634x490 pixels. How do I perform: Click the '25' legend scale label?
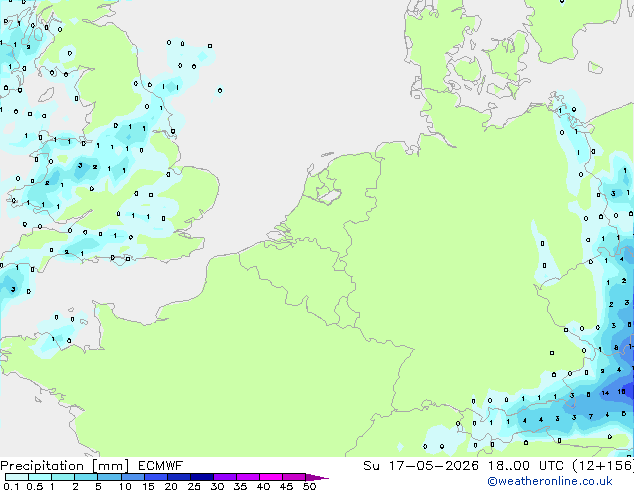tap(194, 486)
